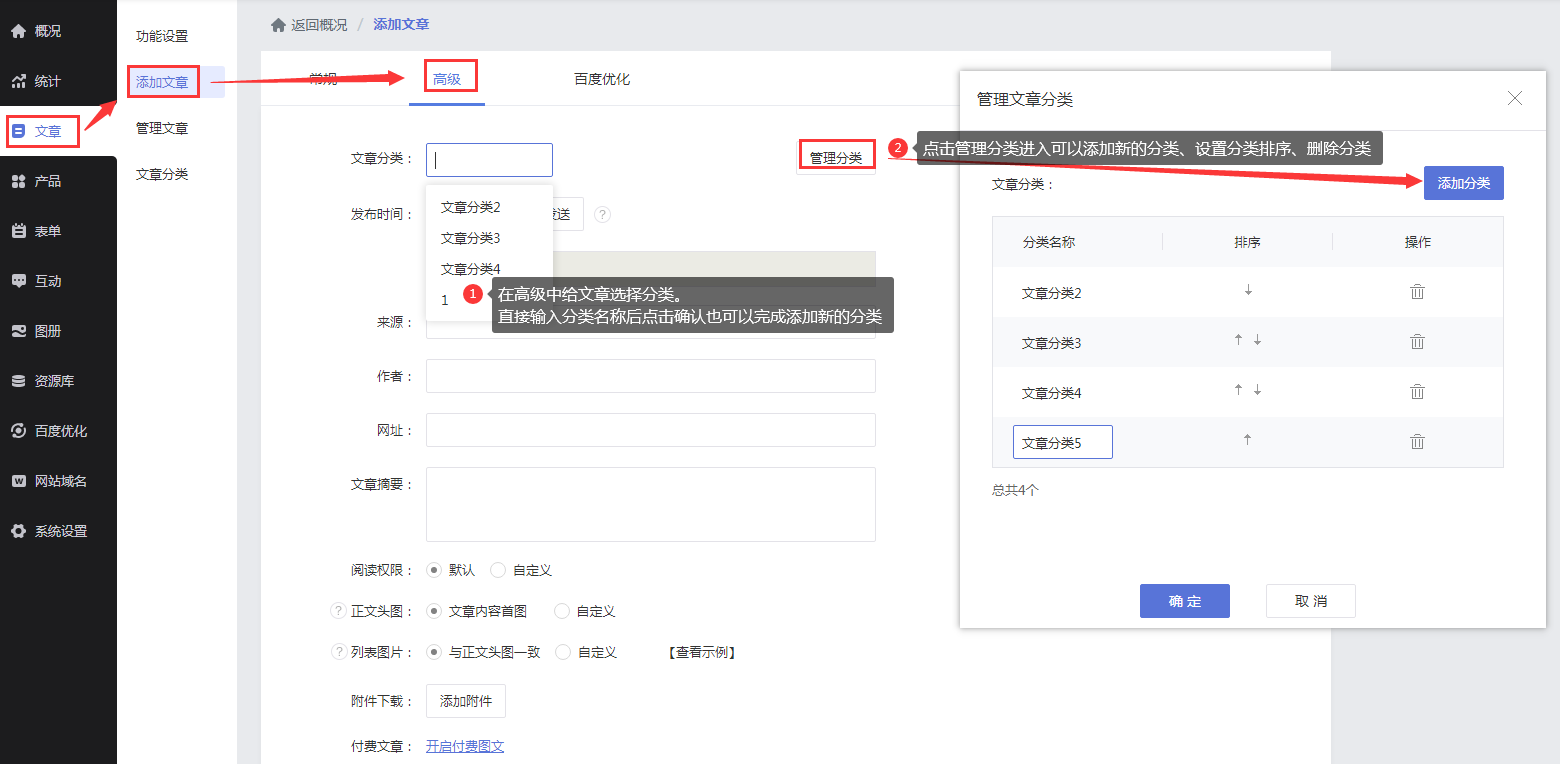Move 文章分类3 down in sort order
Image resolution: width=1560 pixels, height=764 pixels.
click(x=1257, y=341)
